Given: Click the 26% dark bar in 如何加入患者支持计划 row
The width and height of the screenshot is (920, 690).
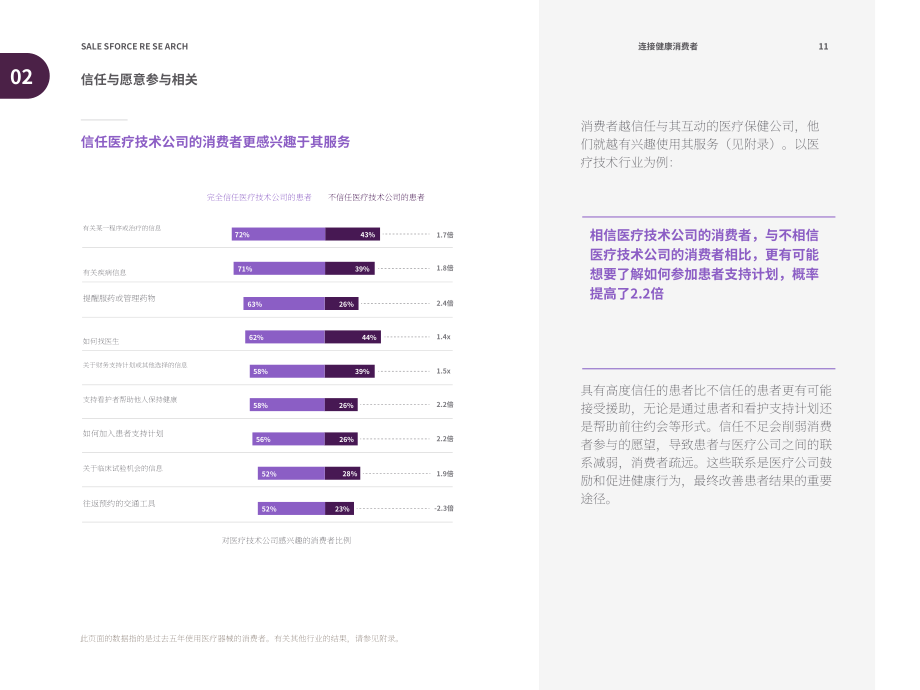Looking at the screenshot, I should [x=341, y=439].
